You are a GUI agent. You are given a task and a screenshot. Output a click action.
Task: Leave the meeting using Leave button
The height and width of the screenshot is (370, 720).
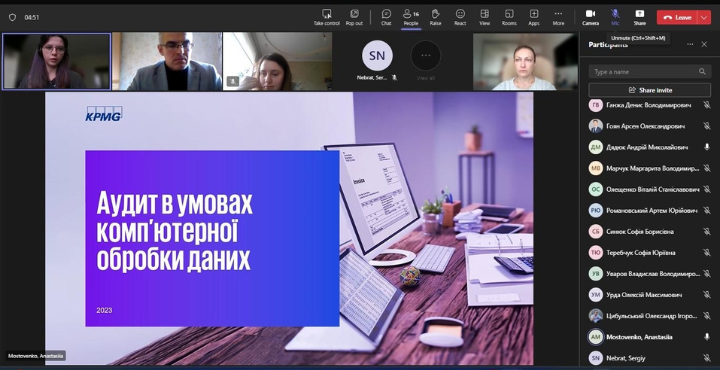678,17
